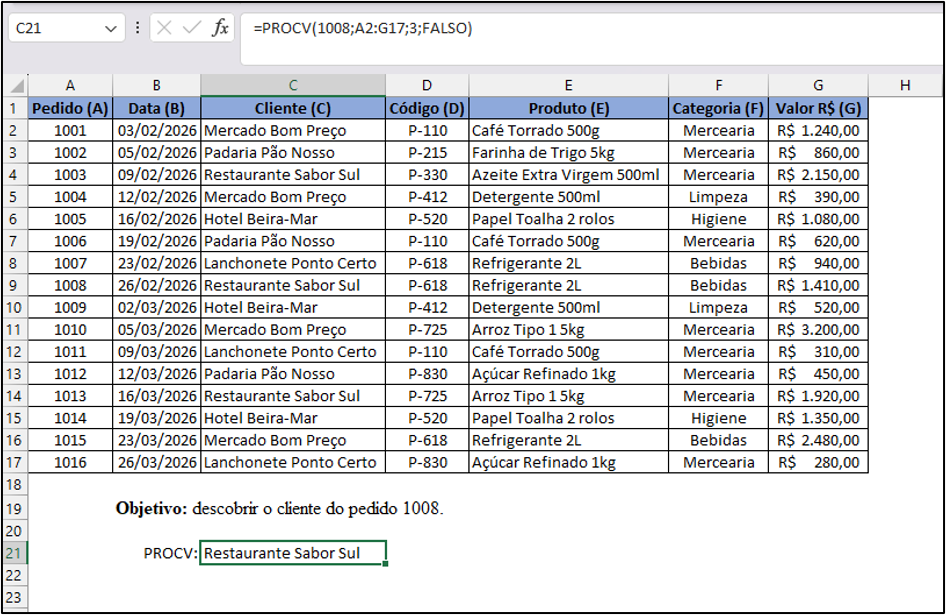Click the value cell R$ 2.480,00
This screenshot has height=615, width=946.
pos(818,440)
